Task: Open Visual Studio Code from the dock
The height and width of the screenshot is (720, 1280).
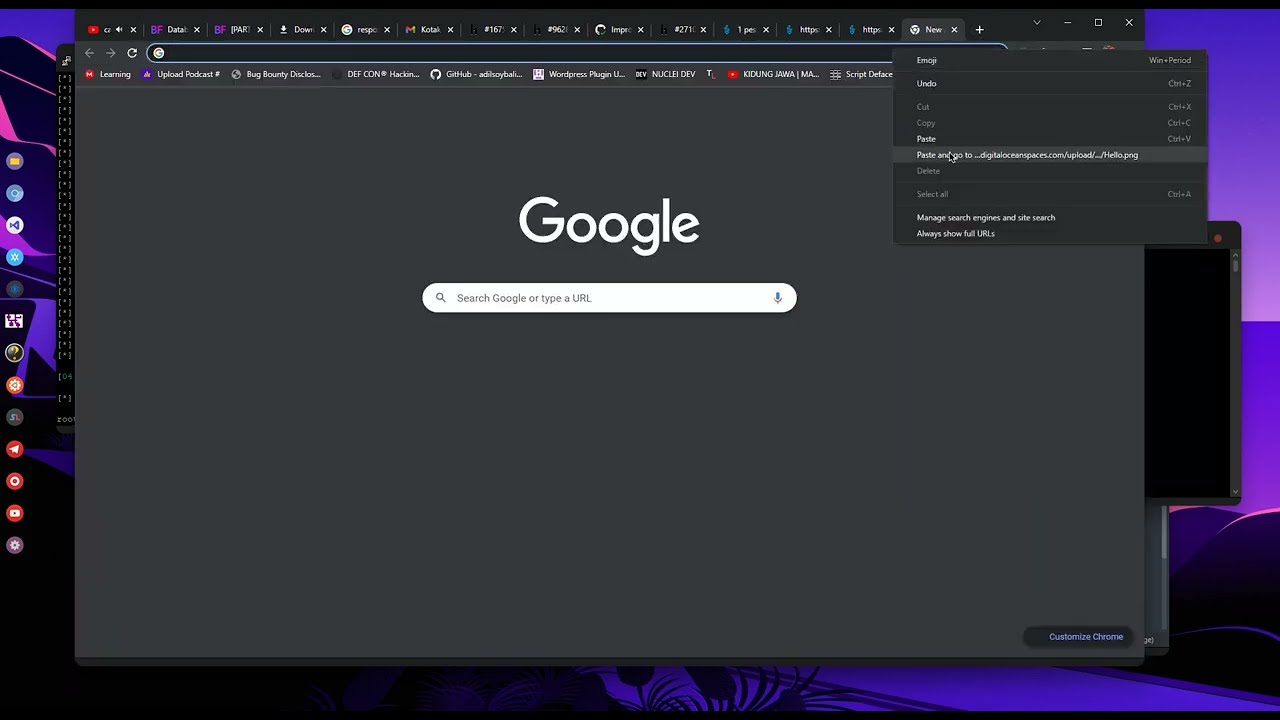Action: point(15,225)
